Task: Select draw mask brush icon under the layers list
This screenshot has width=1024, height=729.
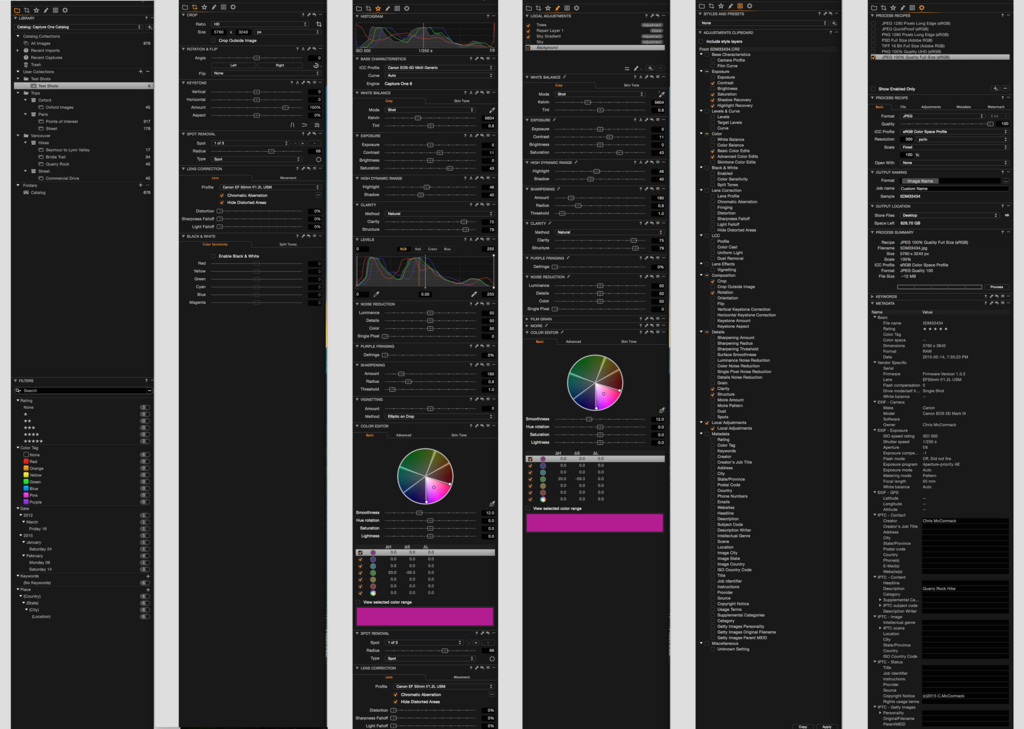Action: click(636, 68)
